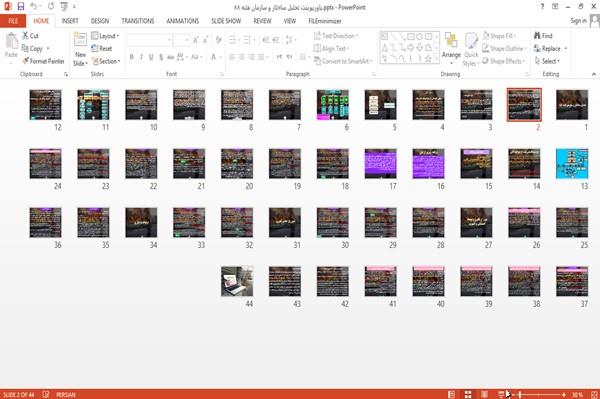
Task: Open the font name combo box
Action: pyautogui.click(x=149, y=39)
